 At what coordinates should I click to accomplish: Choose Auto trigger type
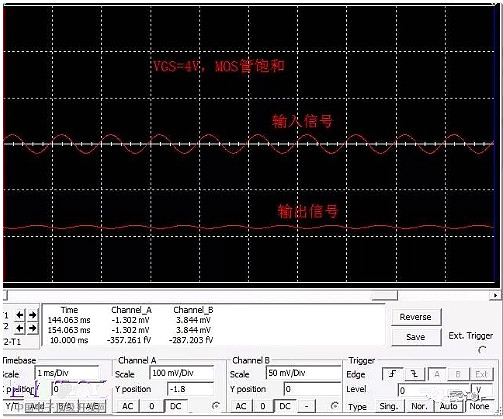point(448,406)
